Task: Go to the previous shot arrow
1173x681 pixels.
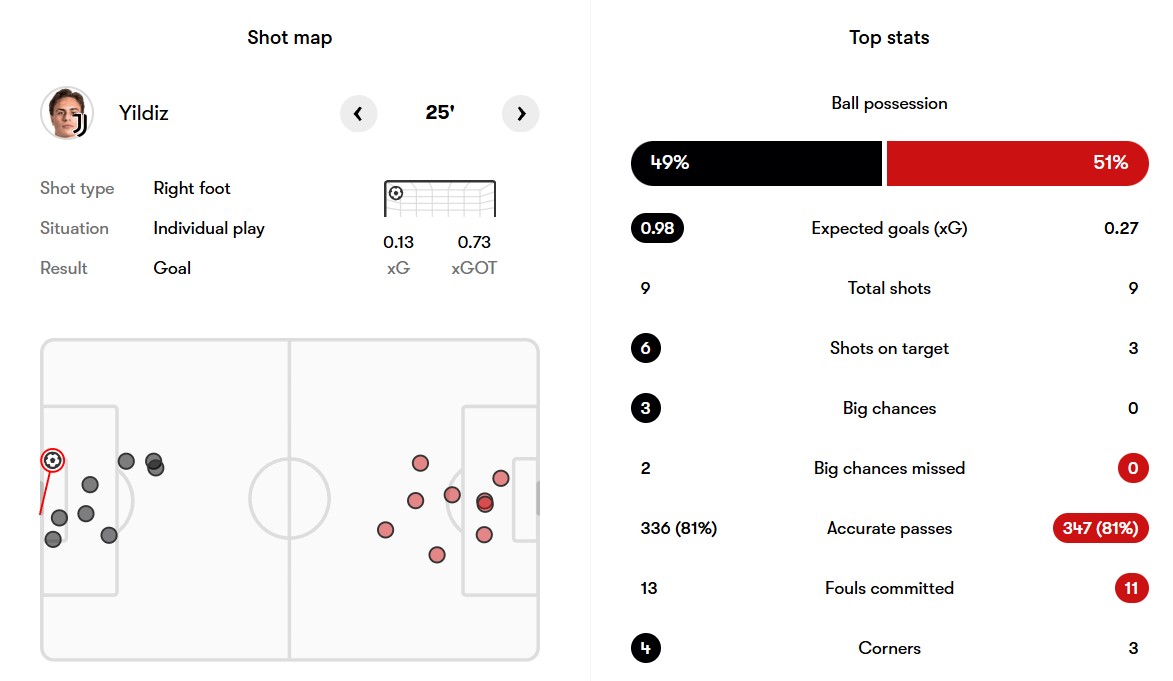Action: pos(358,114)
